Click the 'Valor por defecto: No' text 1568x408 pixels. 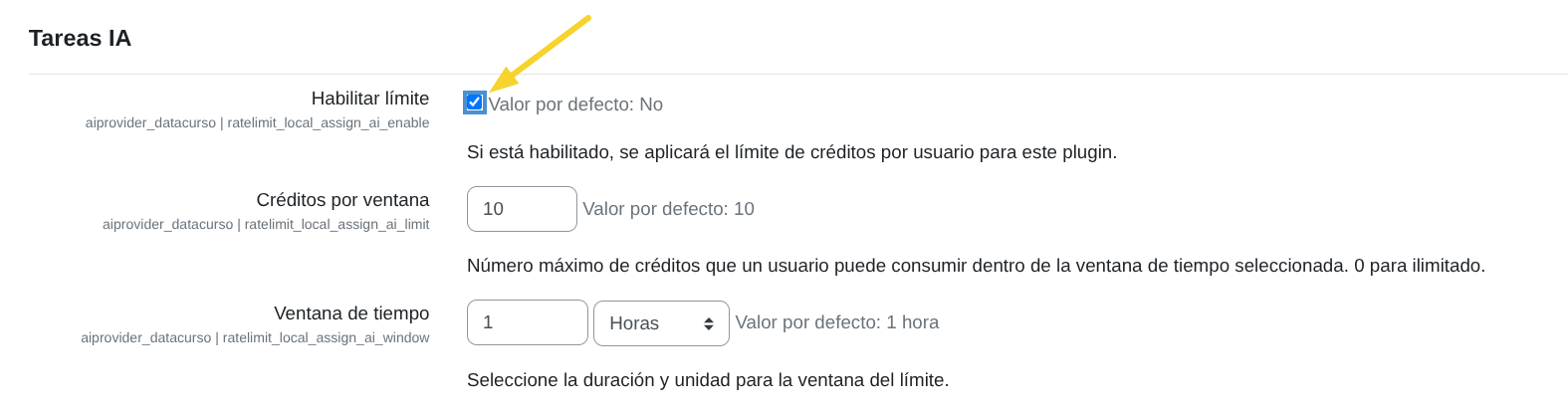(x=575, y=104)
